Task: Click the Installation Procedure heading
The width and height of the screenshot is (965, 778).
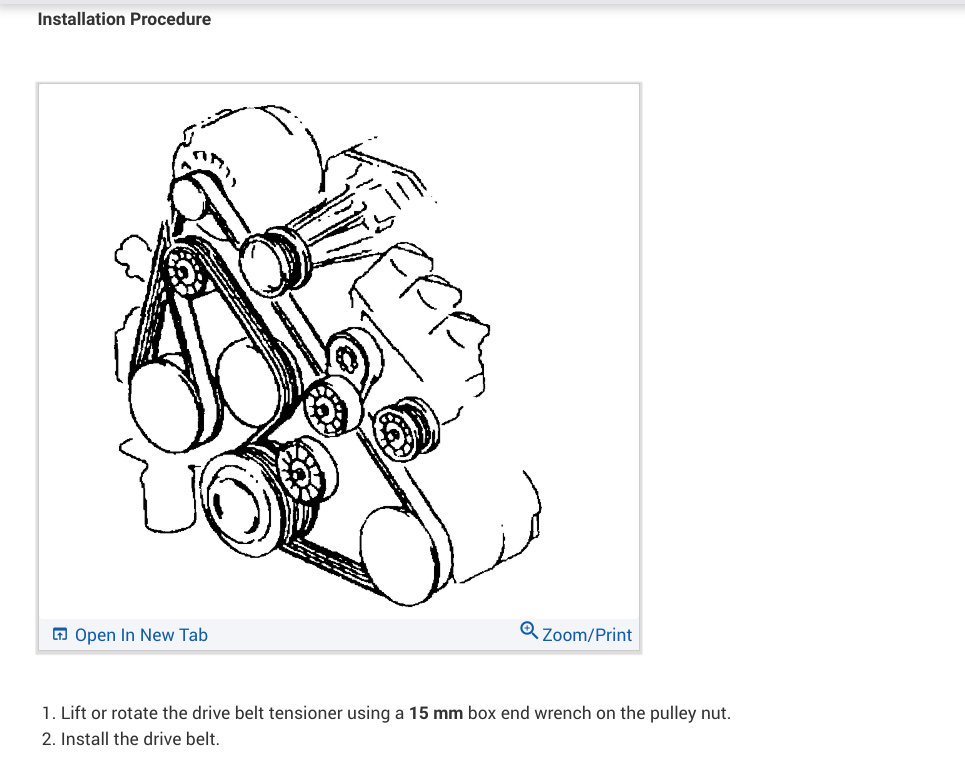Action: [x=124, y=19]
